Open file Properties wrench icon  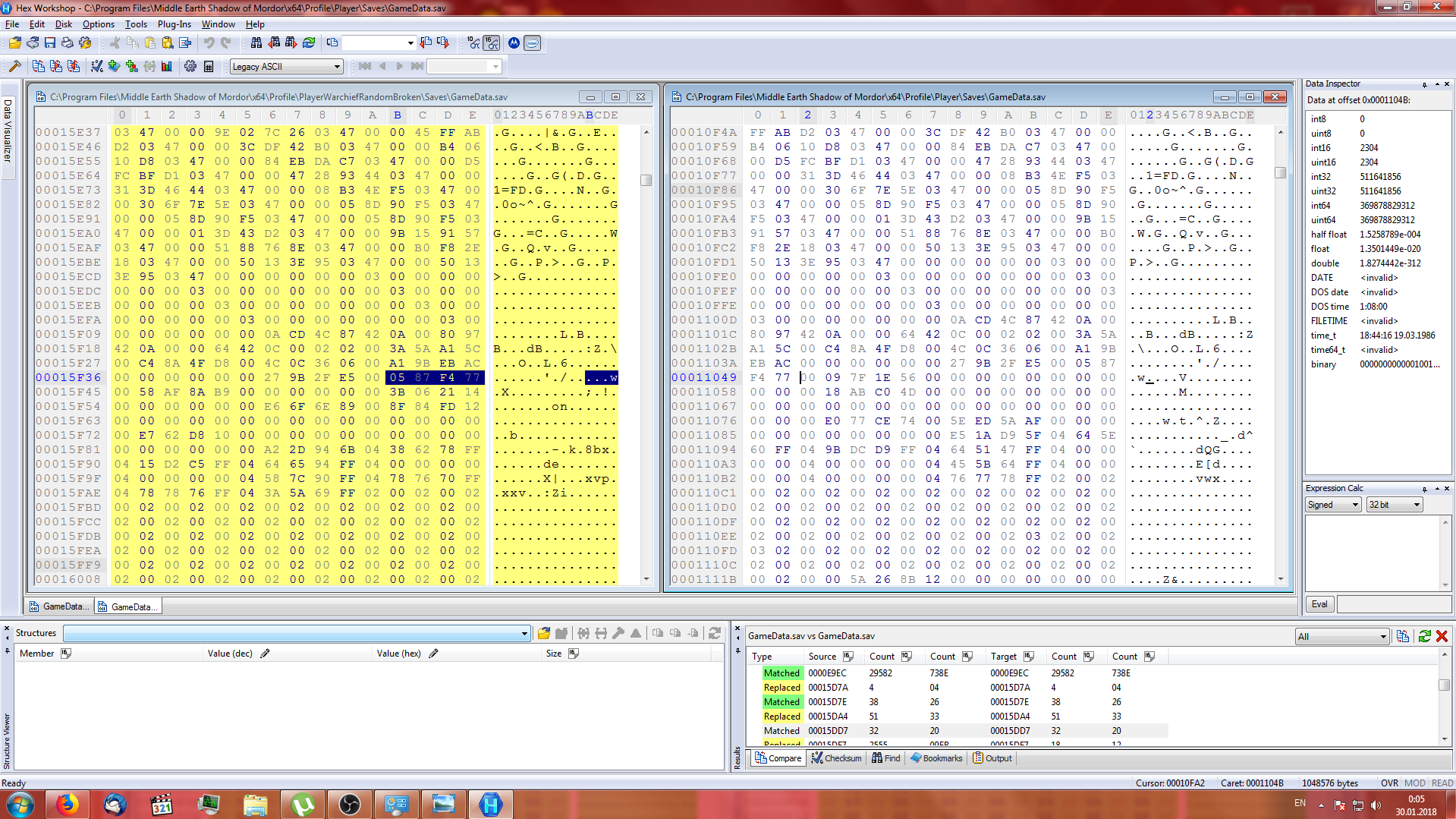[x=85, y=43]
